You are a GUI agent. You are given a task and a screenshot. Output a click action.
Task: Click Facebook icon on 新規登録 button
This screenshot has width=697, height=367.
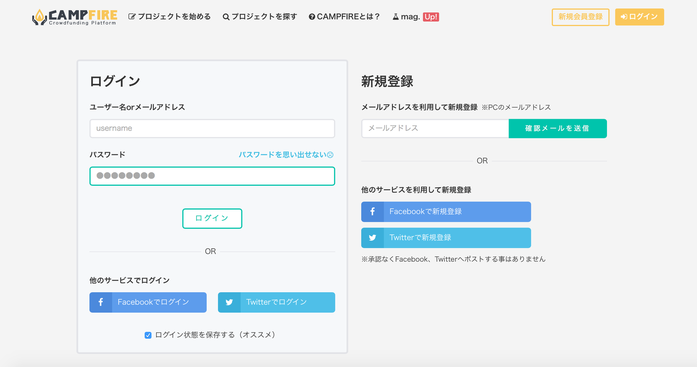tap(373, 211)
